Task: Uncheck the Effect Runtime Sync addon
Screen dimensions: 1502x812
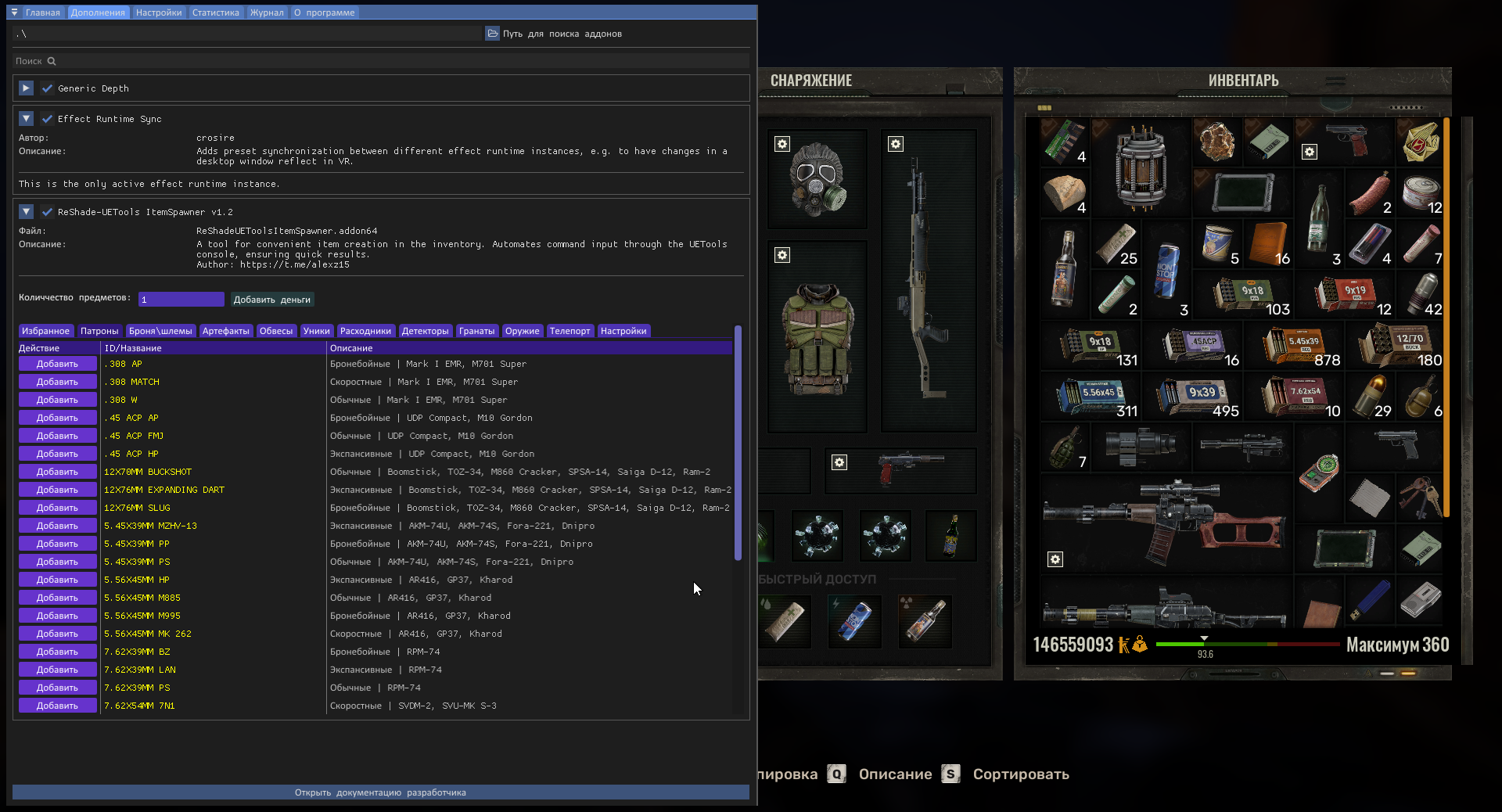Action: [48, 119]
